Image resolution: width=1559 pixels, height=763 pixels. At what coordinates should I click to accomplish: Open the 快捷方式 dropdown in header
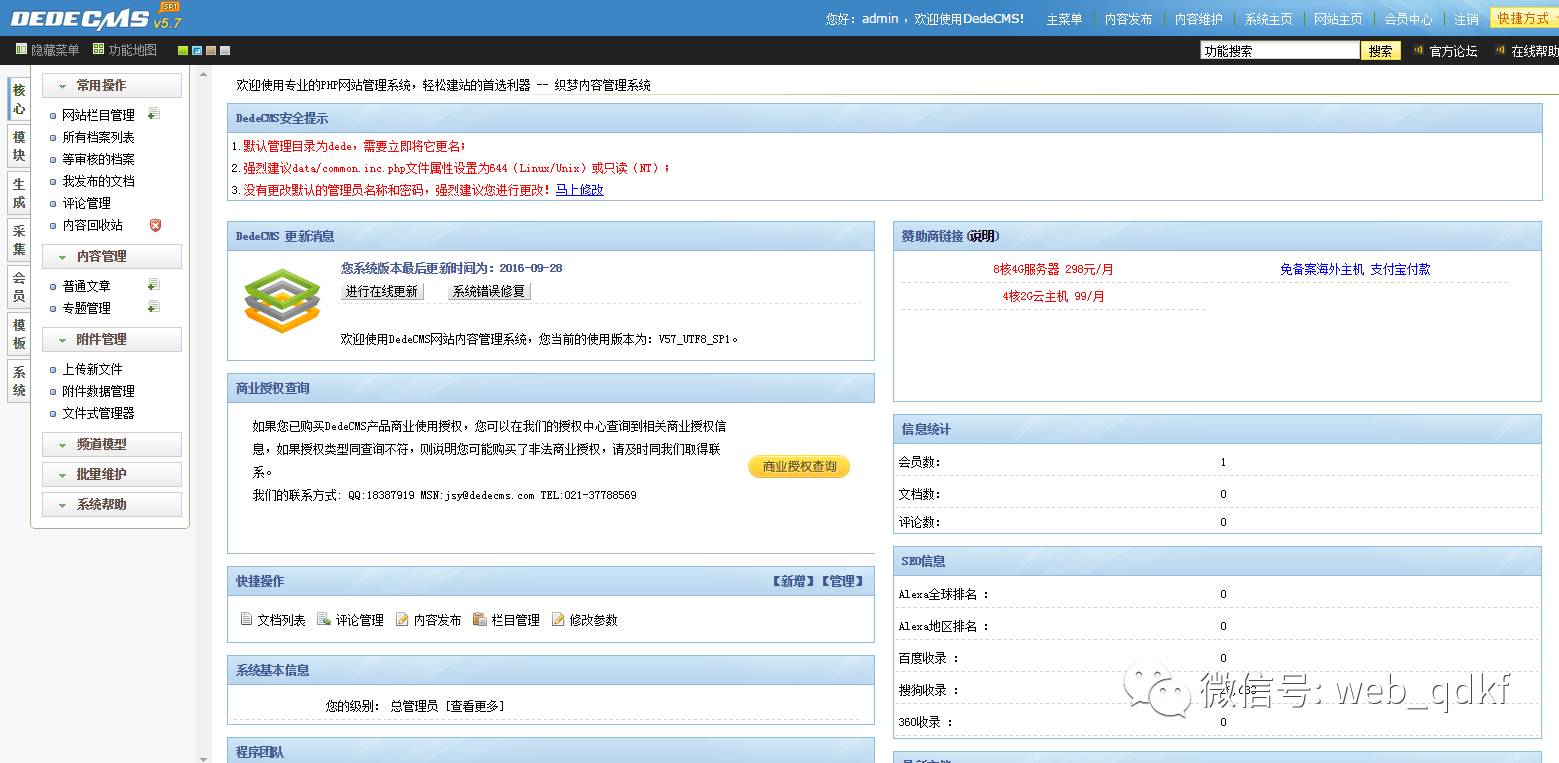pyautogui.click(x=1523, y=18)
